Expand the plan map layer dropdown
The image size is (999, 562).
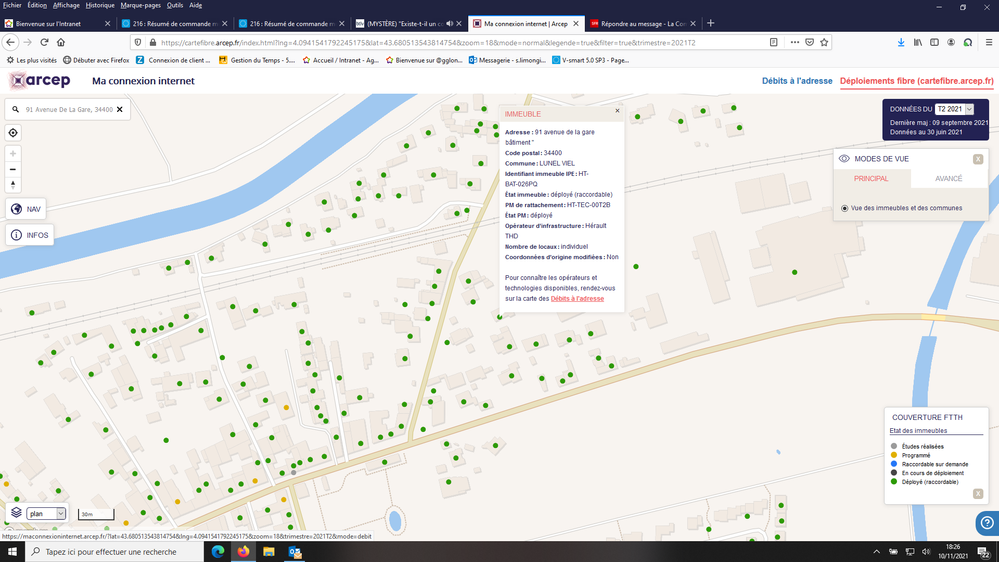coord(46,514)
